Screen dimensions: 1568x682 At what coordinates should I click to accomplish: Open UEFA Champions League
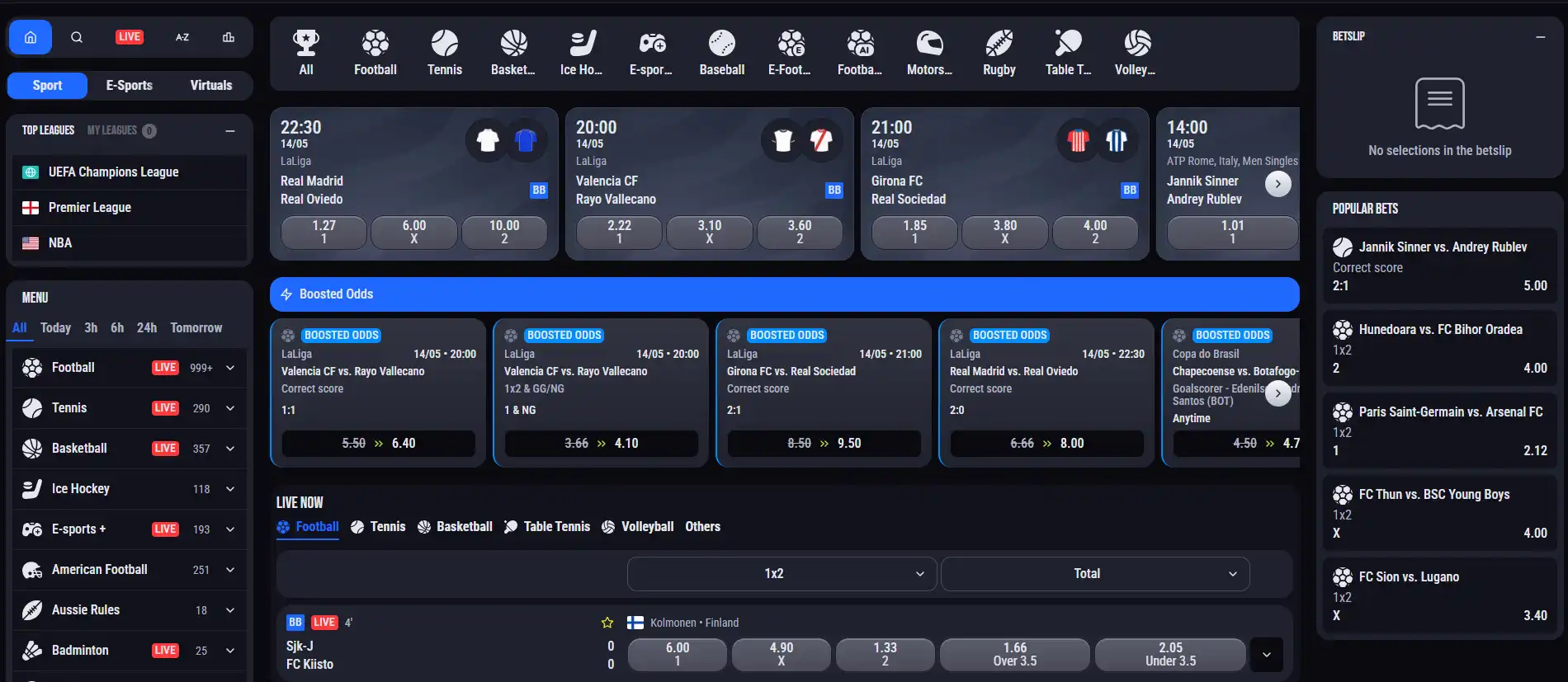coord(130,172)
